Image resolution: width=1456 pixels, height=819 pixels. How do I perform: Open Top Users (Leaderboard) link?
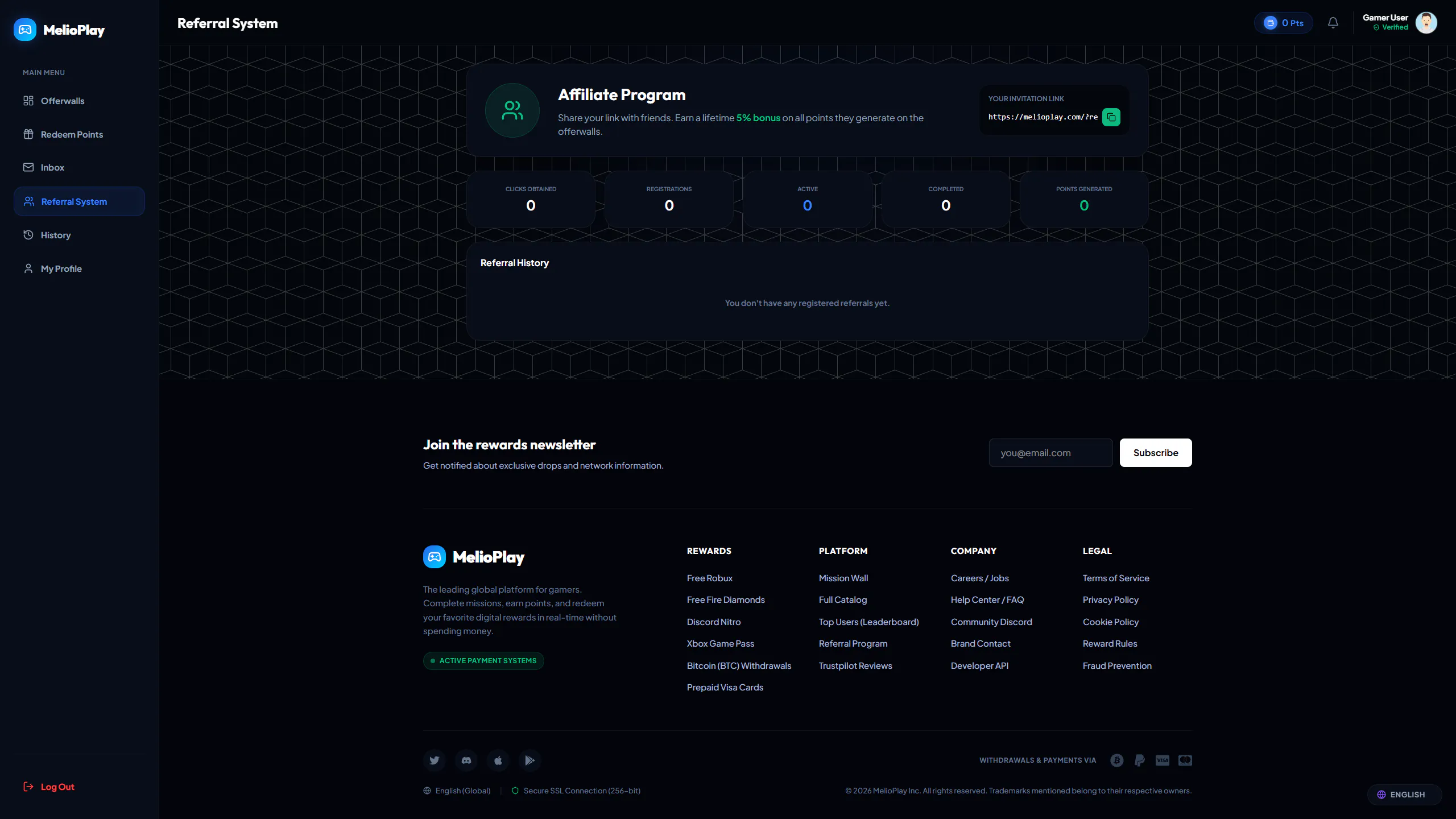[x=869, y=622]
